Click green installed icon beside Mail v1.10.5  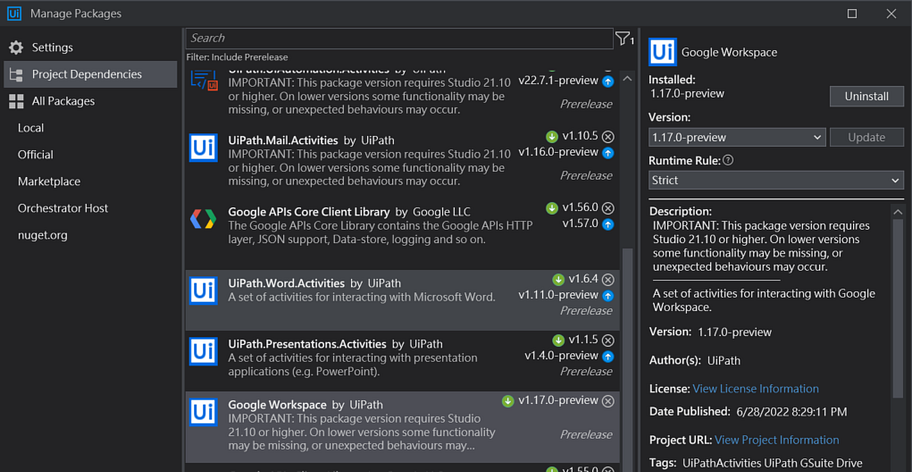(552, 137)
